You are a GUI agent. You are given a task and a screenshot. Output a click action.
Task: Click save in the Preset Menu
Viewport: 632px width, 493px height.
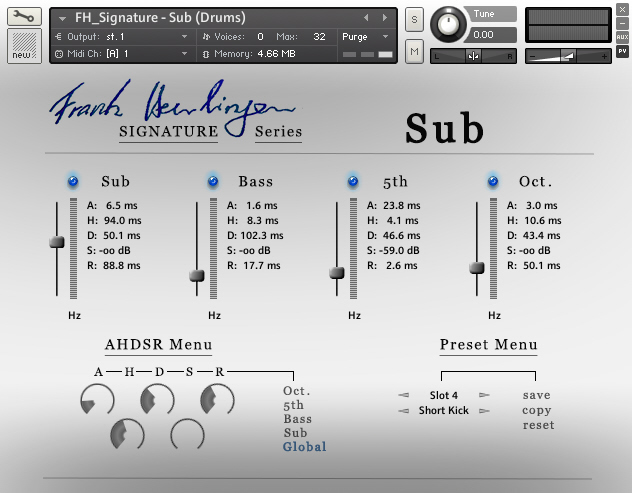(536, 395)
